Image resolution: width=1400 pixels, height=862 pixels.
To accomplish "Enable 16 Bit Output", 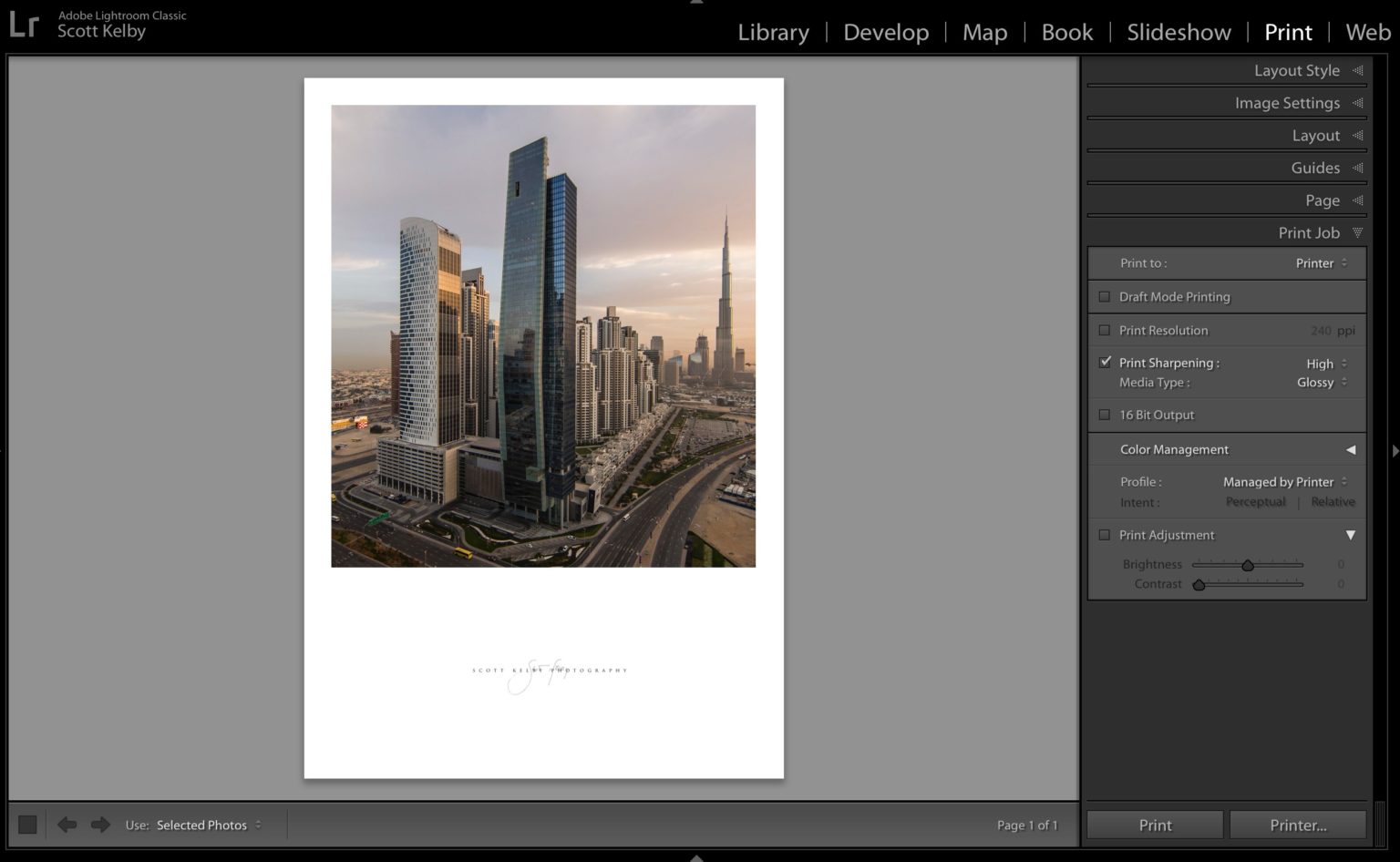I will pyautogui.click(x=1105, y=415).
